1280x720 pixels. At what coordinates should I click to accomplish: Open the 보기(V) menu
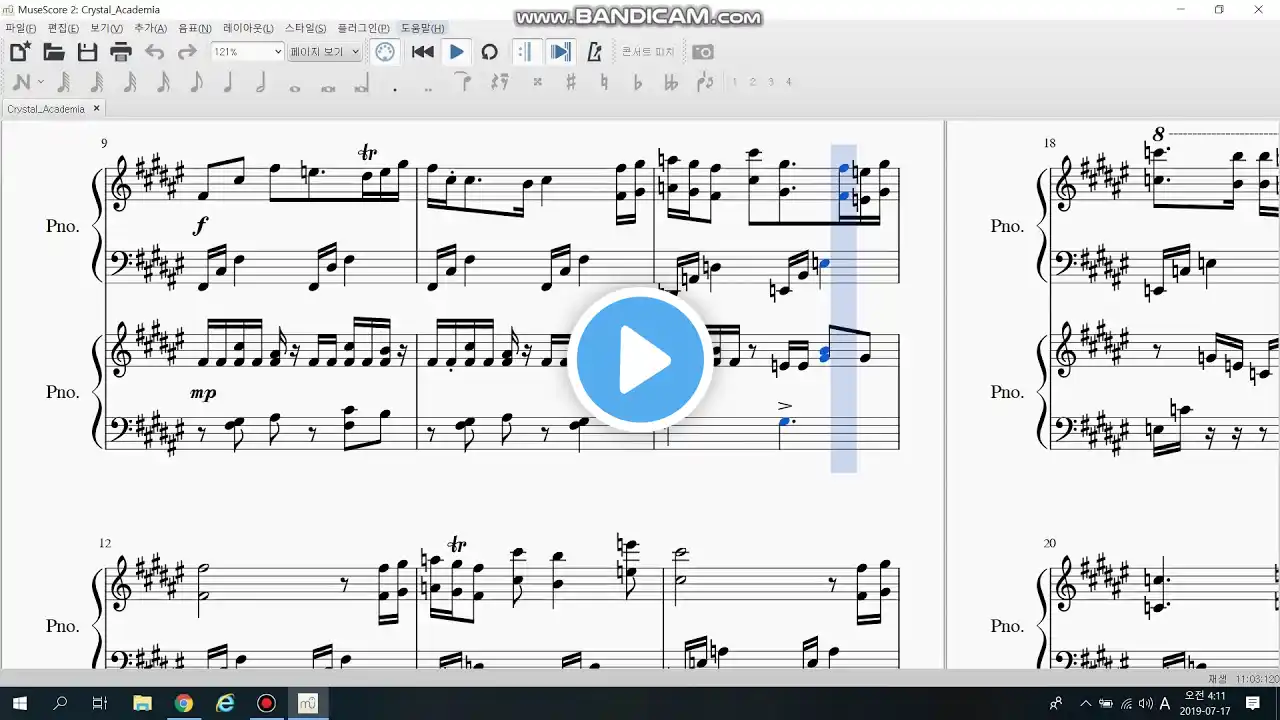tap(106, 28)
